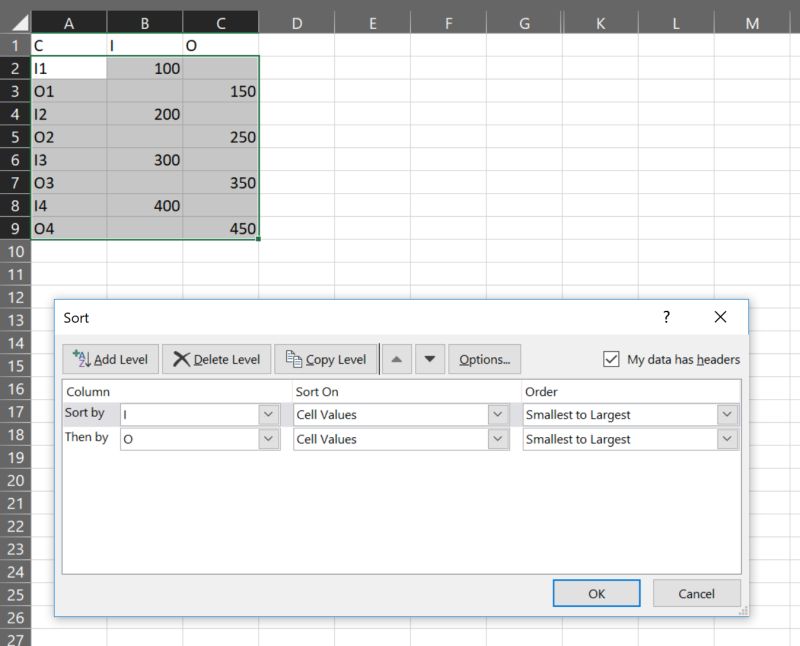
Task: Select column B header
Action: point(145,22)
